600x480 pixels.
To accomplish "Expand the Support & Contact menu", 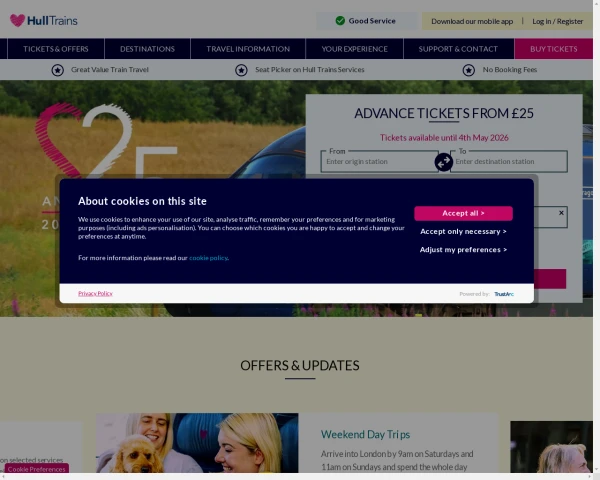I will coord(458,49).
